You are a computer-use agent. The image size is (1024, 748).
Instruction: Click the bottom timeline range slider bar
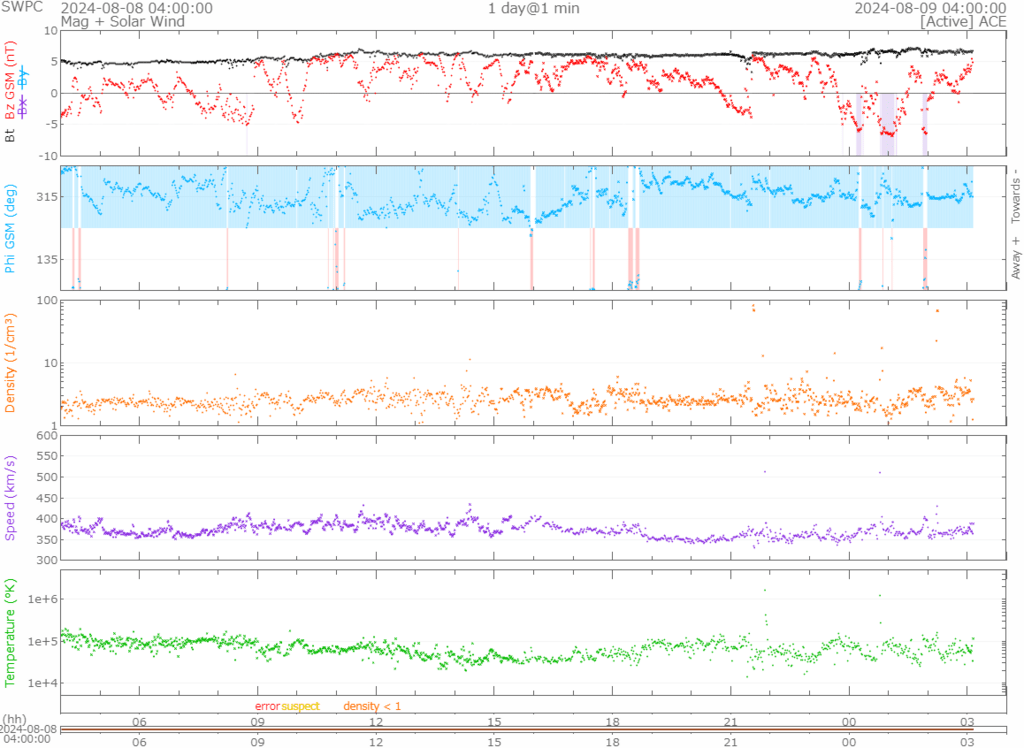[x=532, y=730]
